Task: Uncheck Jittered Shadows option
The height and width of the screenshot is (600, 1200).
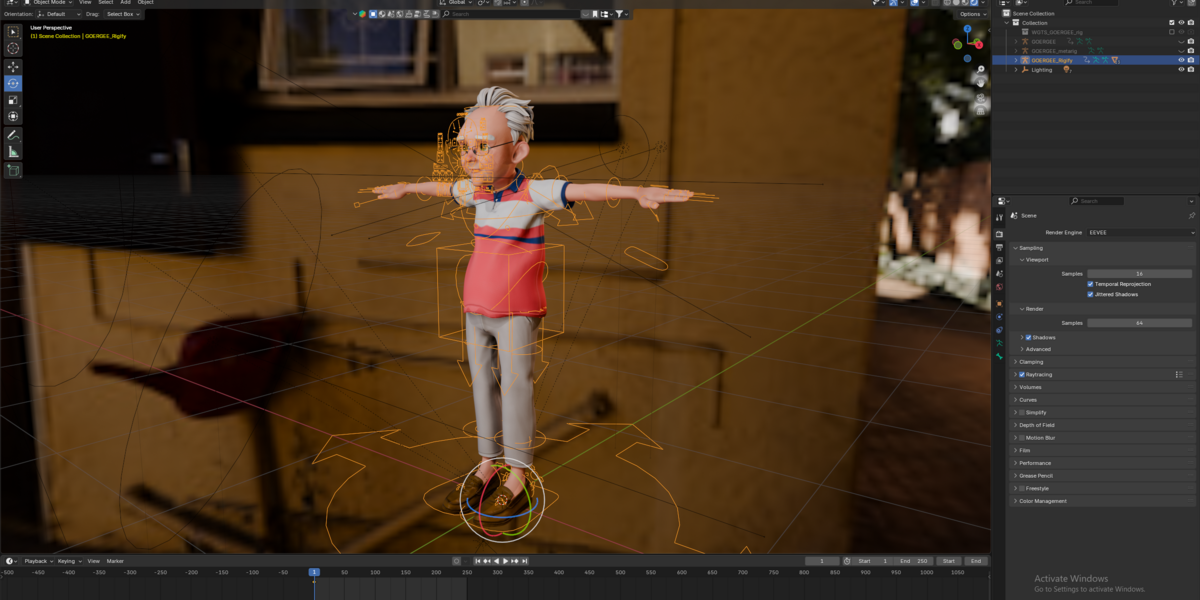Action: point(1091,294)
